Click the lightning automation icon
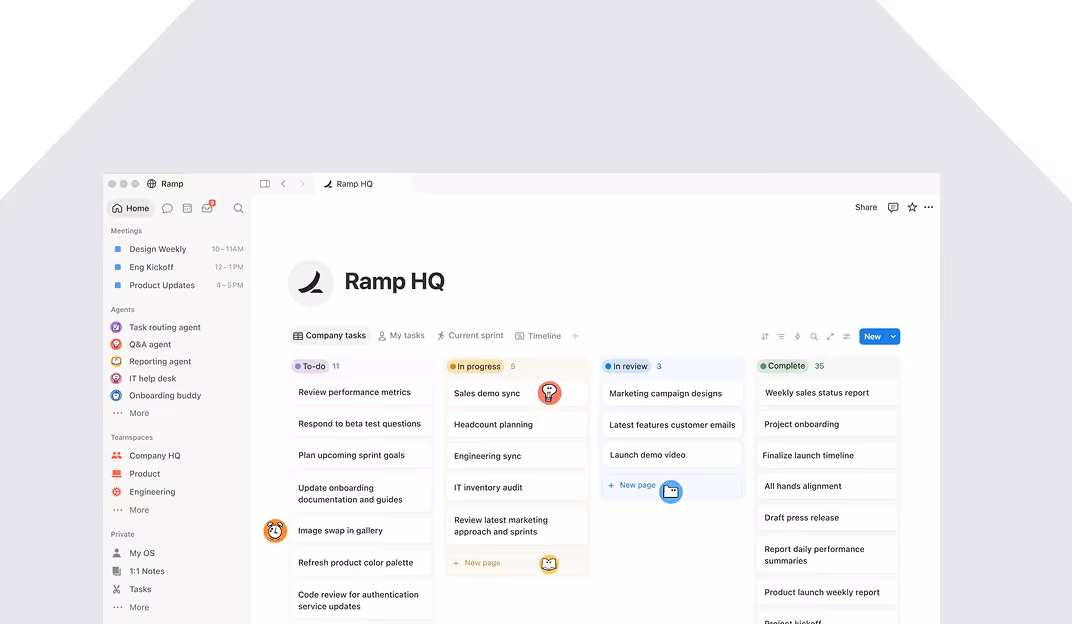The width and height of the screenshot is (1072, 624). (x=797, y=336)
